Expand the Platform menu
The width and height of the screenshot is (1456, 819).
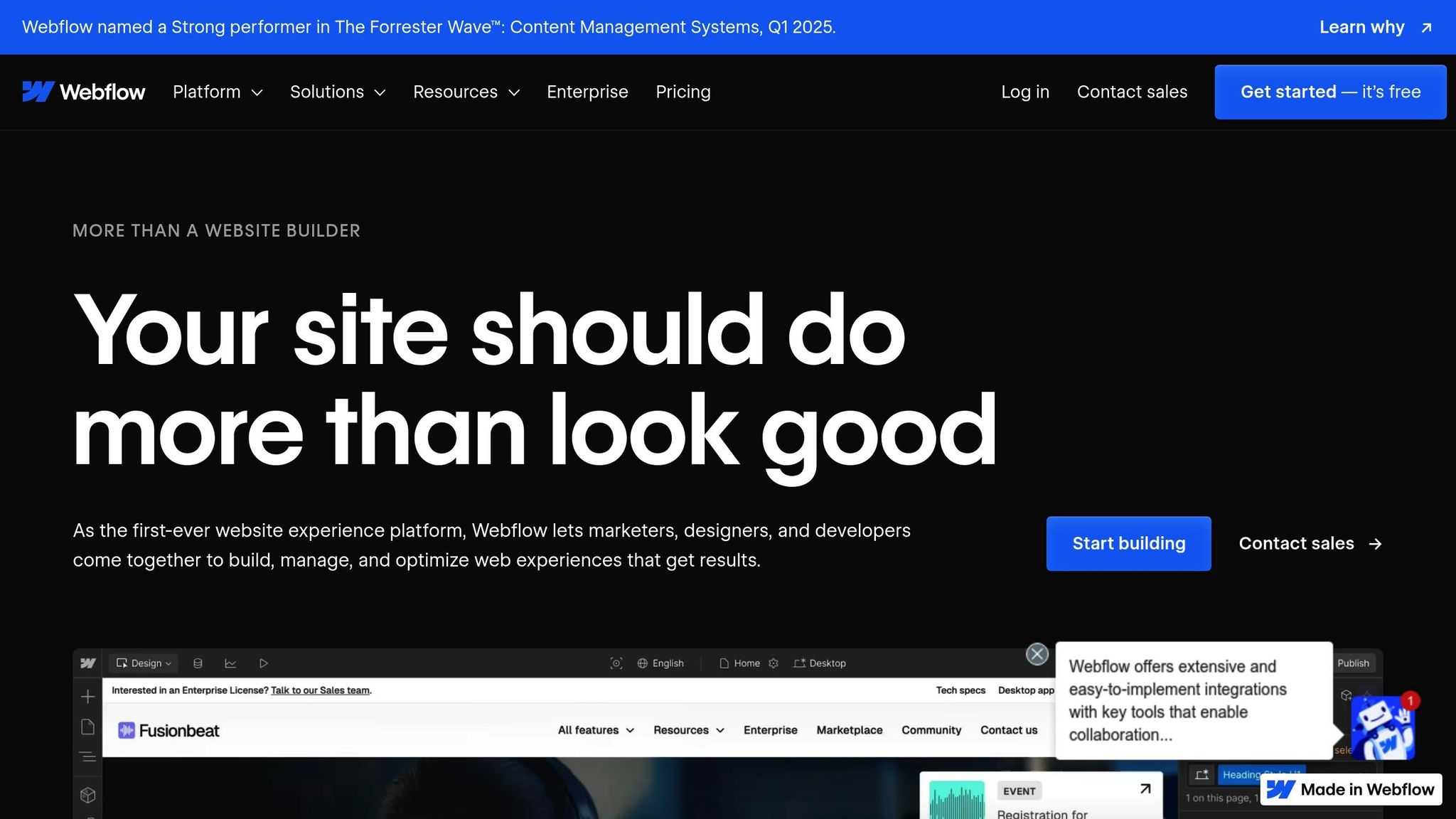point(218,92)
